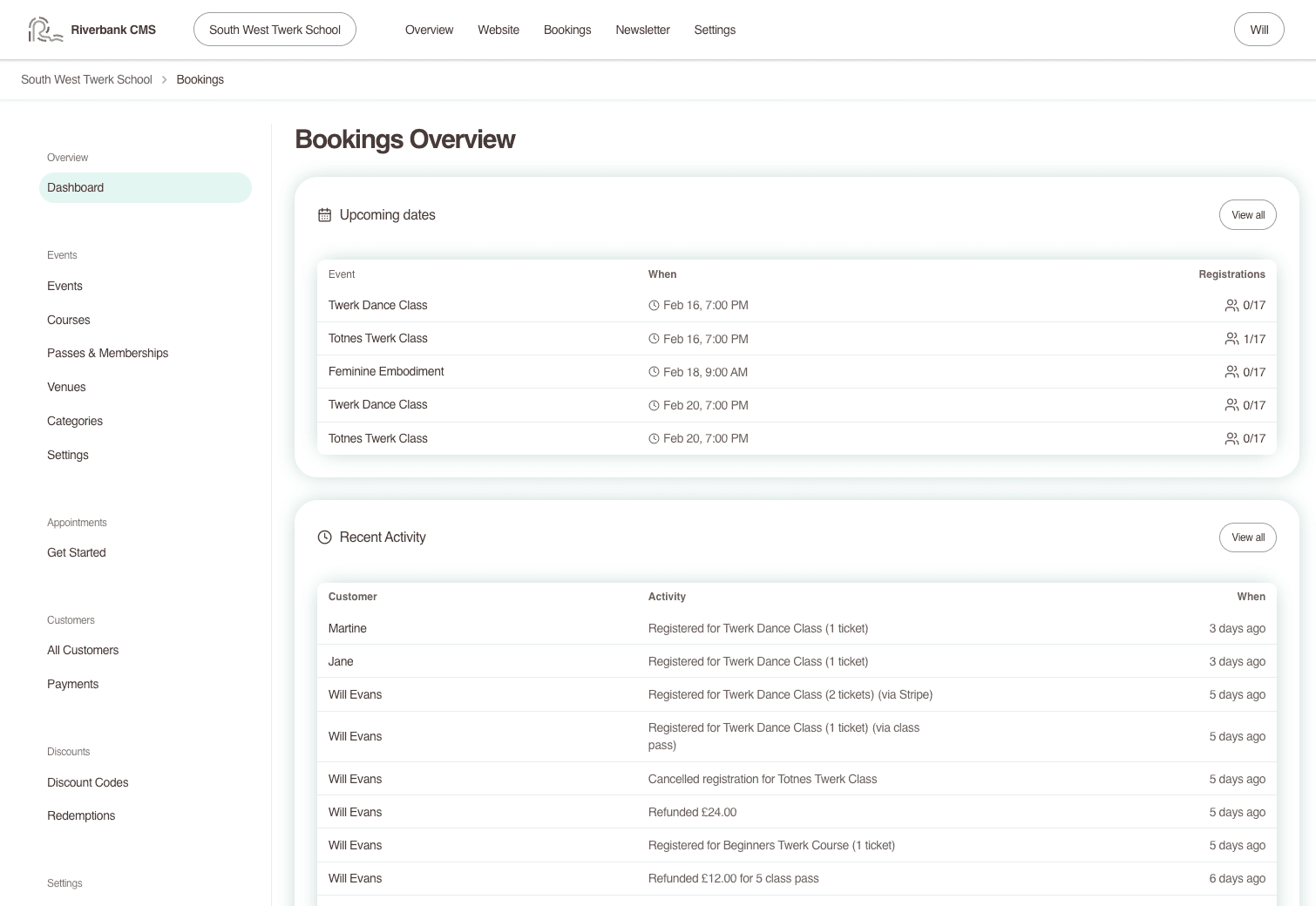Click the registrations icon showing 1/17 for Totnes Twerk Class
The width and height of the screenshot is (1316, 906).
[x=1231, y=338]
